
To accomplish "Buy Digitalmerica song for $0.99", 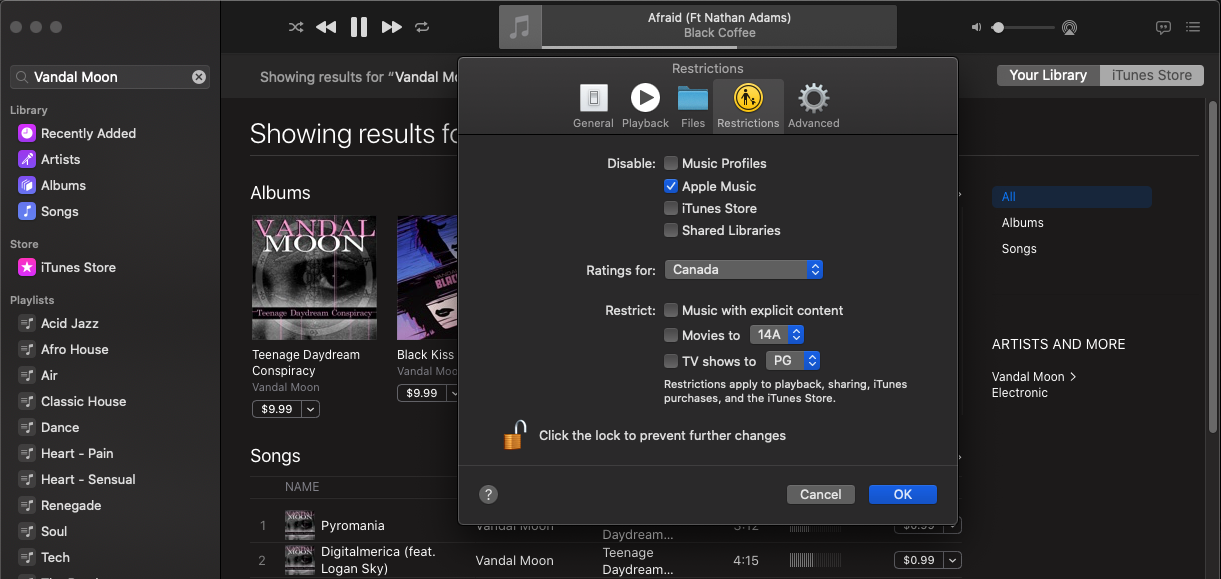I will tap(919, 560).
